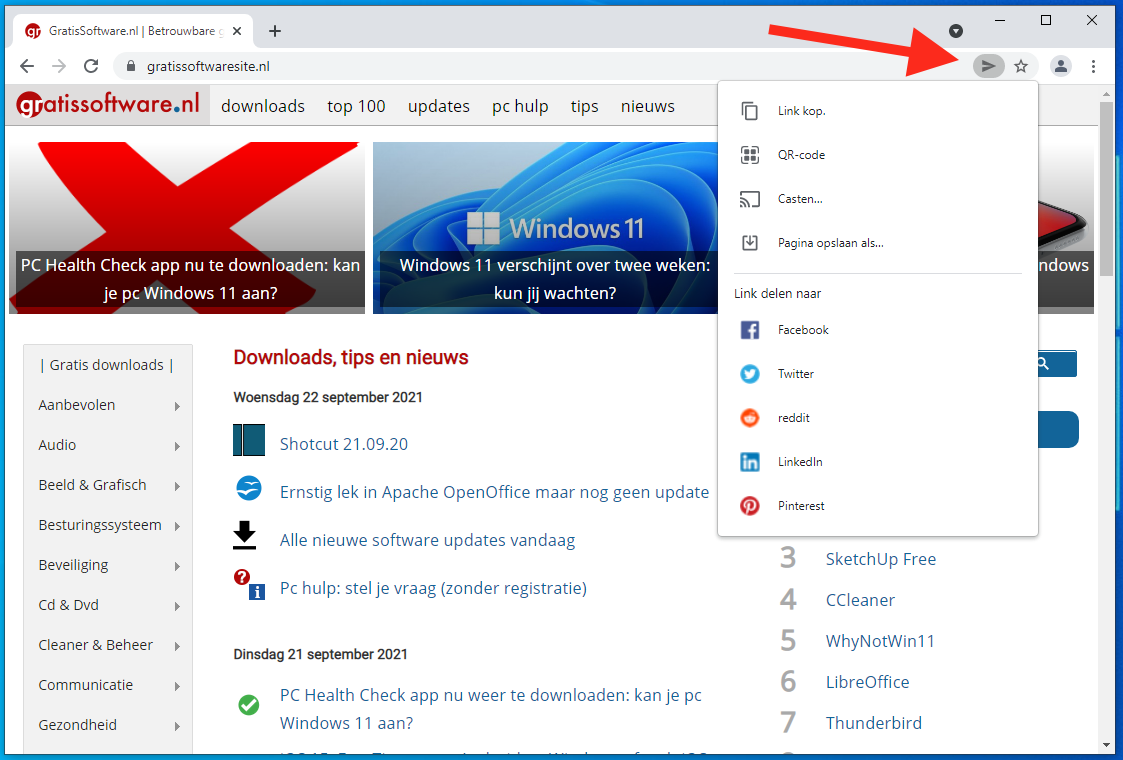
Task: Expand the Aanbevolen category arrow
Action: tap(177, 406)
